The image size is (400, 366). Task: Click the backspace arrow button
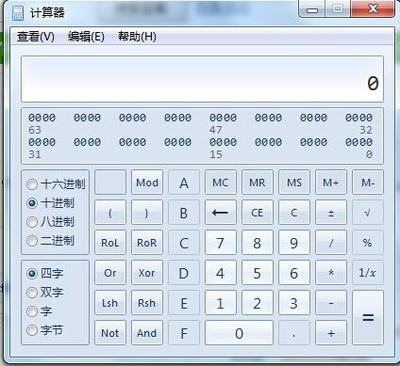(x=221, y=213)
